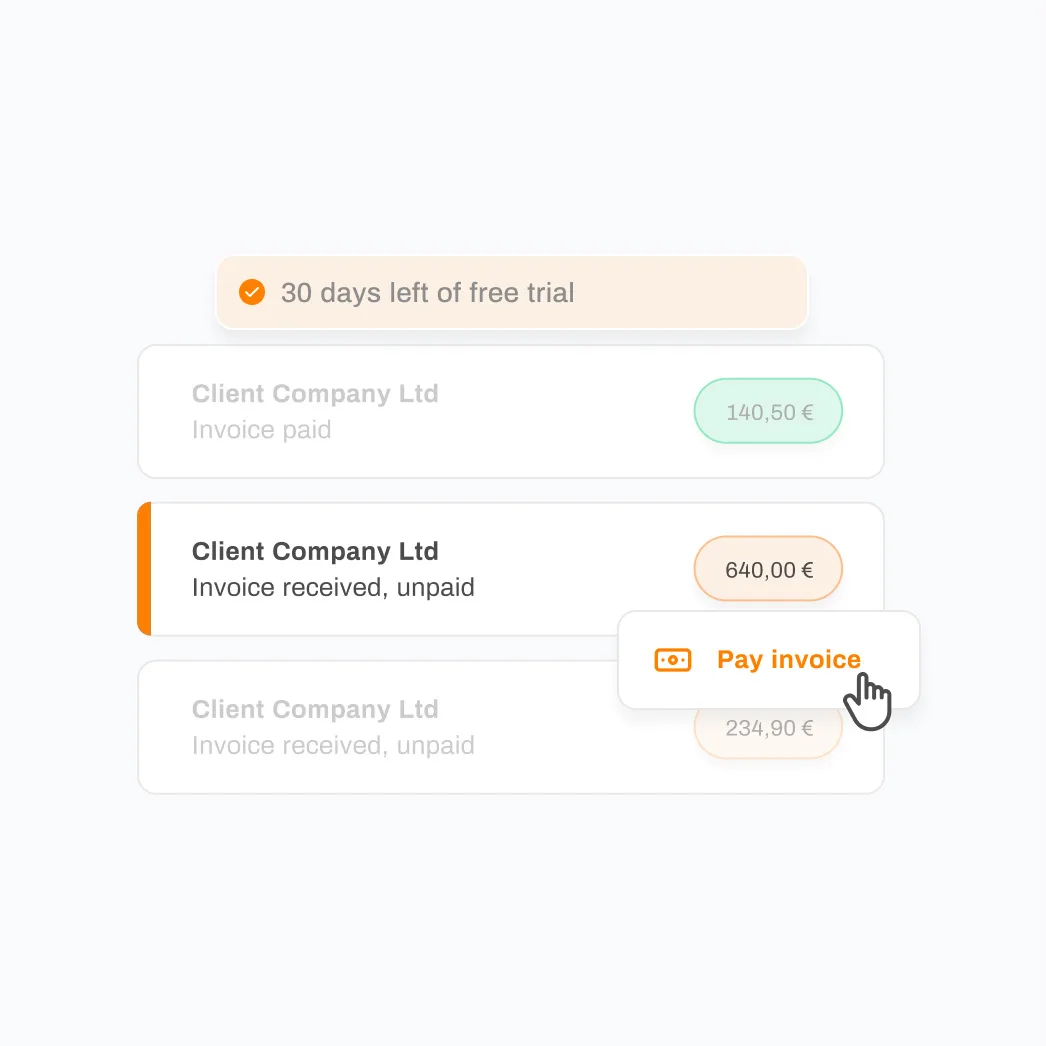Select the 640,00 € amount badge

click(x=768, y=569)
